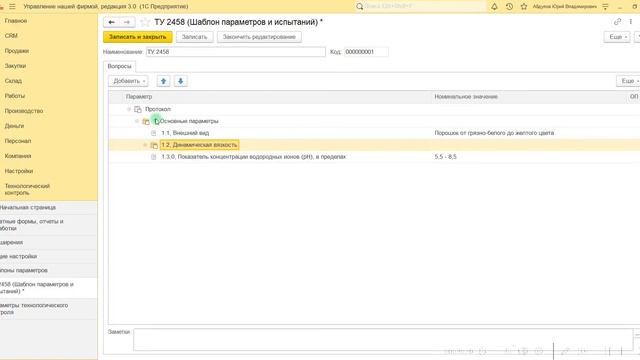Click Порошок от грязно-белого value cell
The image size is (640, 360).
(x=494, y=133)
